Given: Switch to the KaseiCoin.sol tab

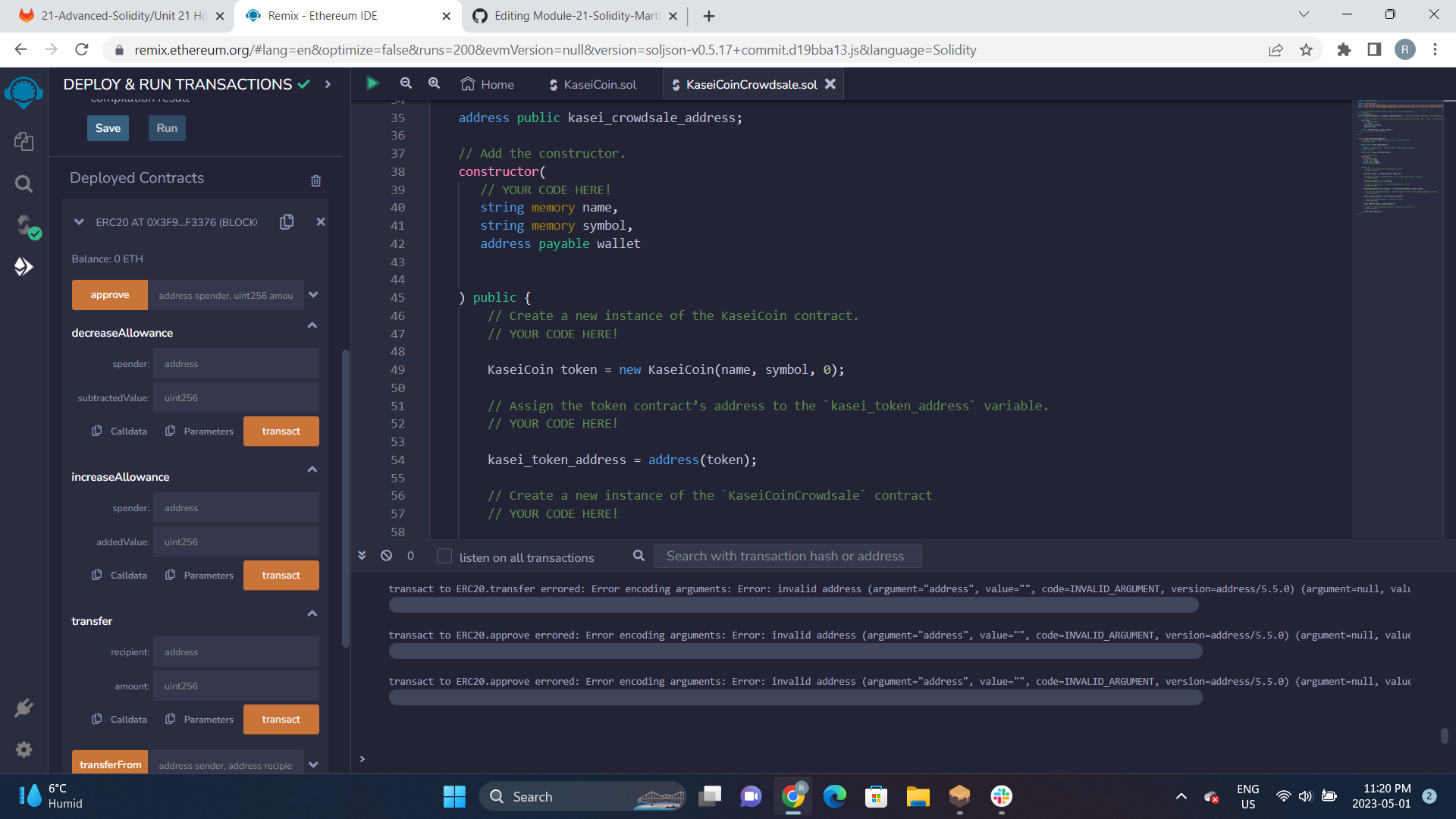Looking at the screenshot, I should click(592, 84).
